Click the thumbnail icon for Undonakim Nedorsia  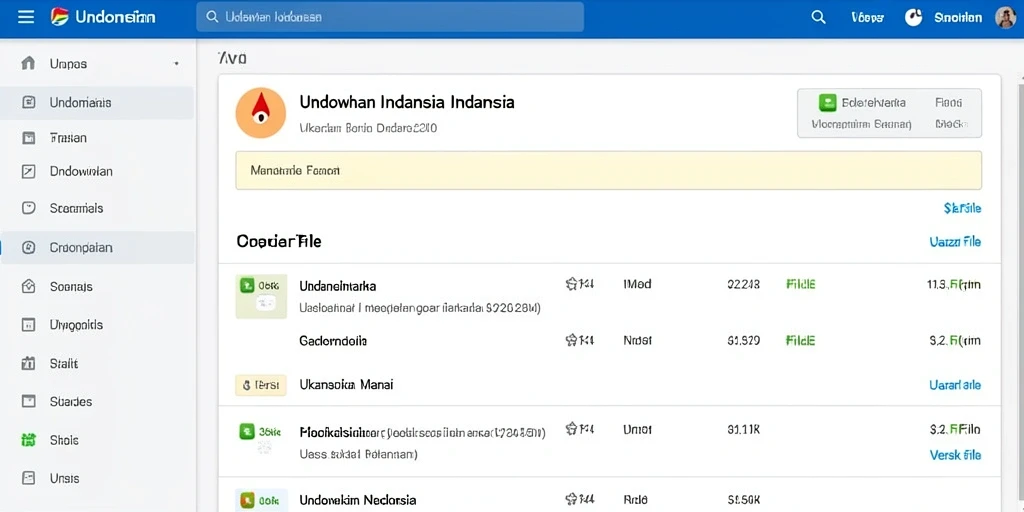261,501
